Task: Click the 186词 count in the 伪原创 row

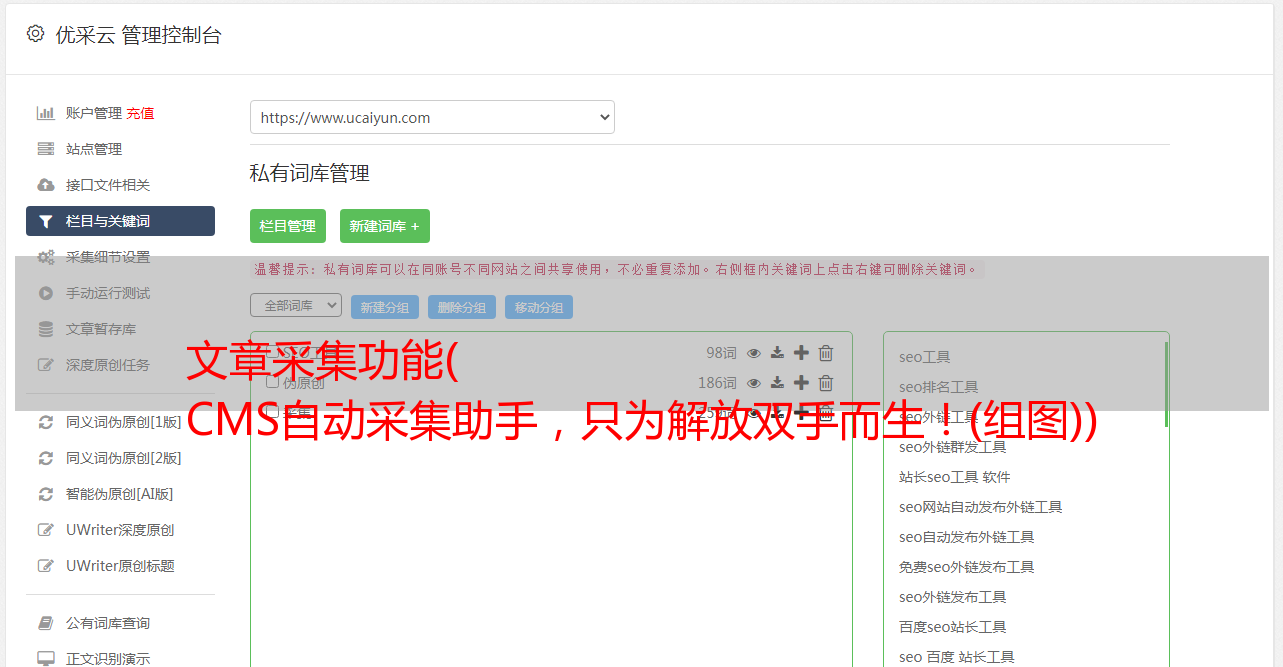Action: click(717, 383)
